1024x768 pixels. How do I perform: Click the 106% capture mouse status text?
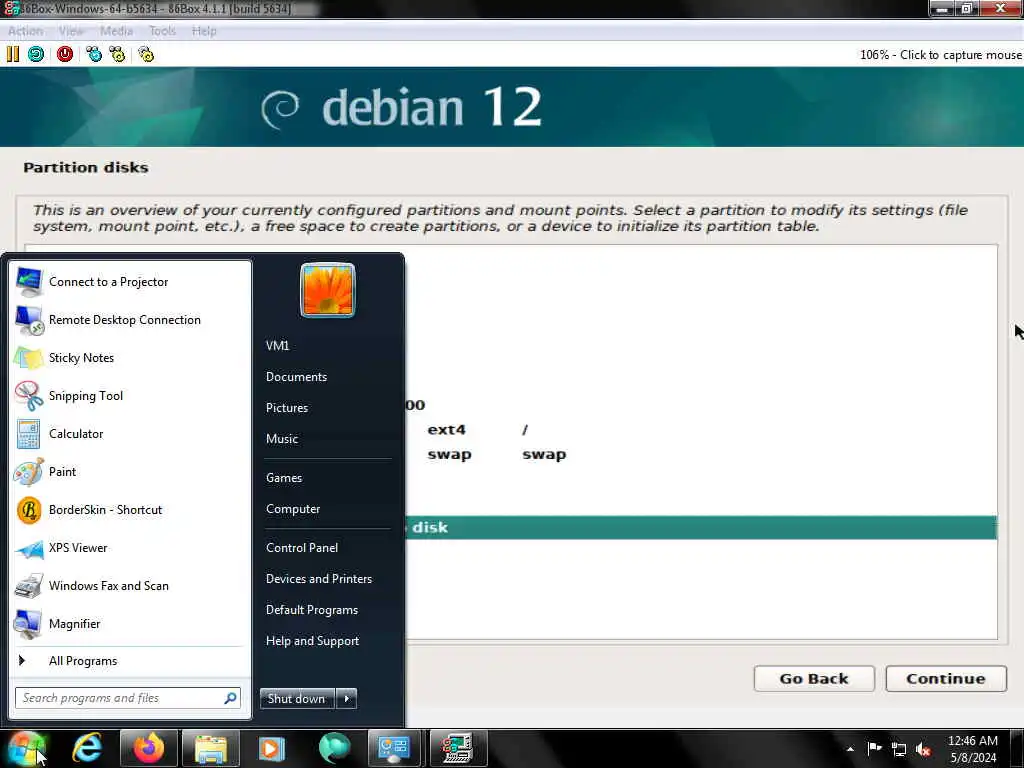(x=940, y=55)
